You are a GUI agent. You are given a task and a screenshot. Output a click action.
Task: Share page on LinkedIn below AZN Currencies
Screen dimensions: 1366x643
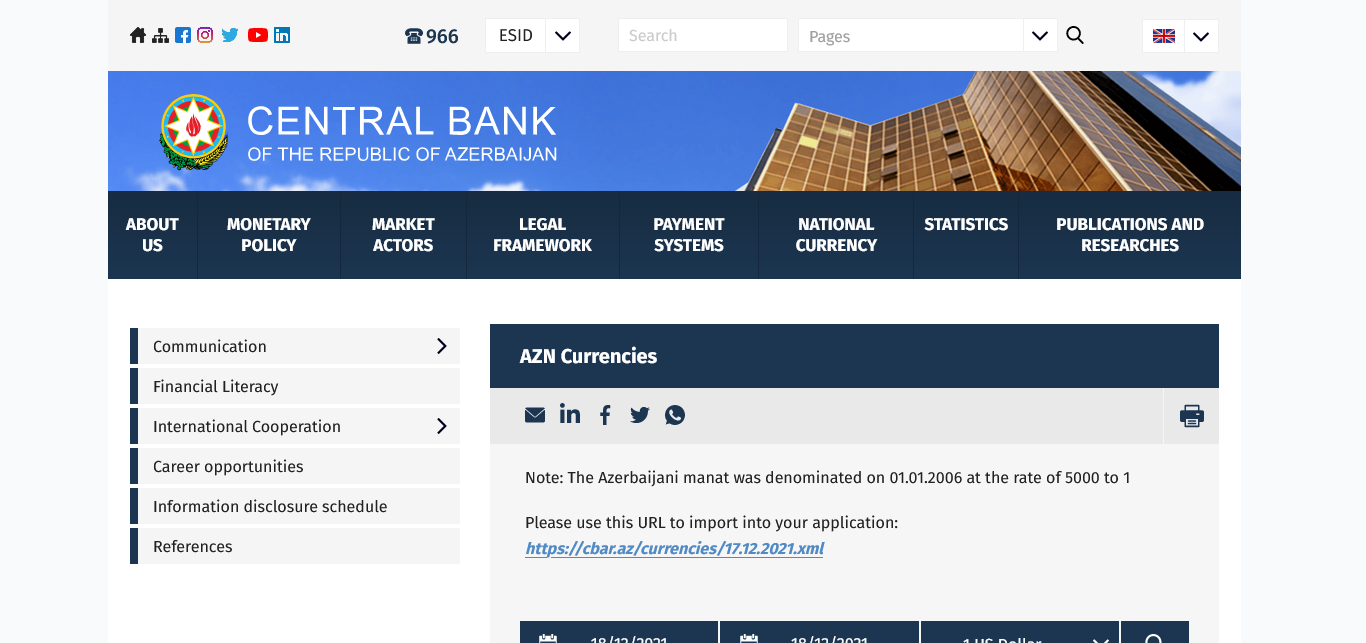click(x=570, y=414)
